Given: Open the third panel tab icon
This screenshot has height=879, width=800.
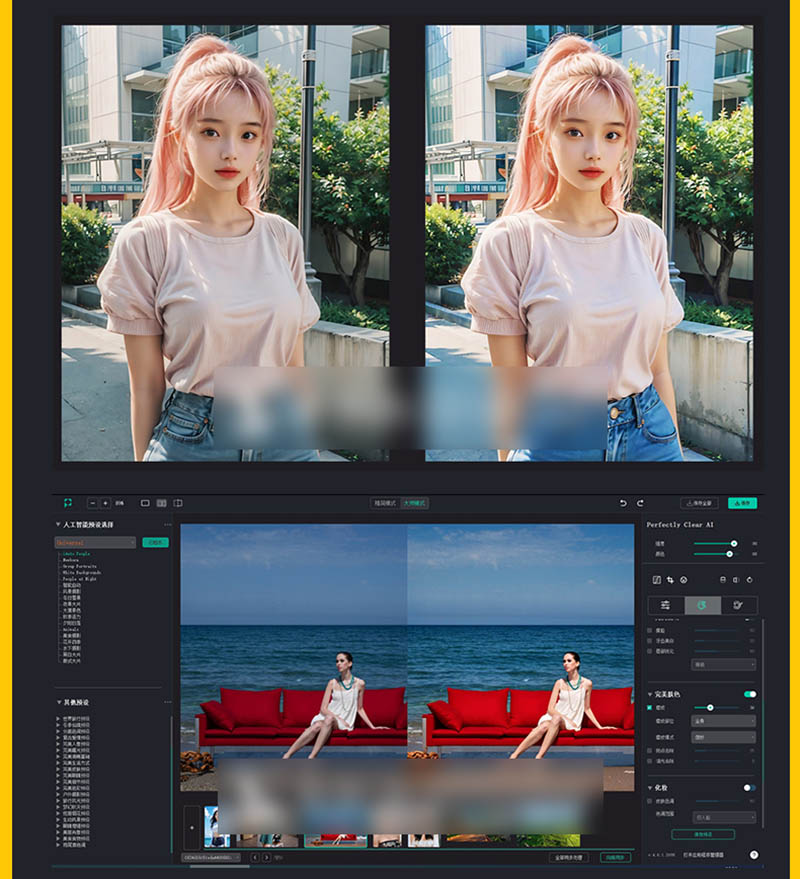Looking at the screenshot, I should (x=738, y=605).
